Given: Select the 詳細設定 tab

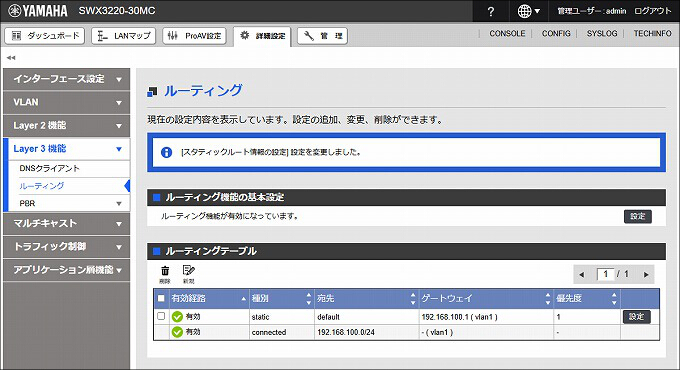Looking at the screenshot, I should click(x=262, y=36).
